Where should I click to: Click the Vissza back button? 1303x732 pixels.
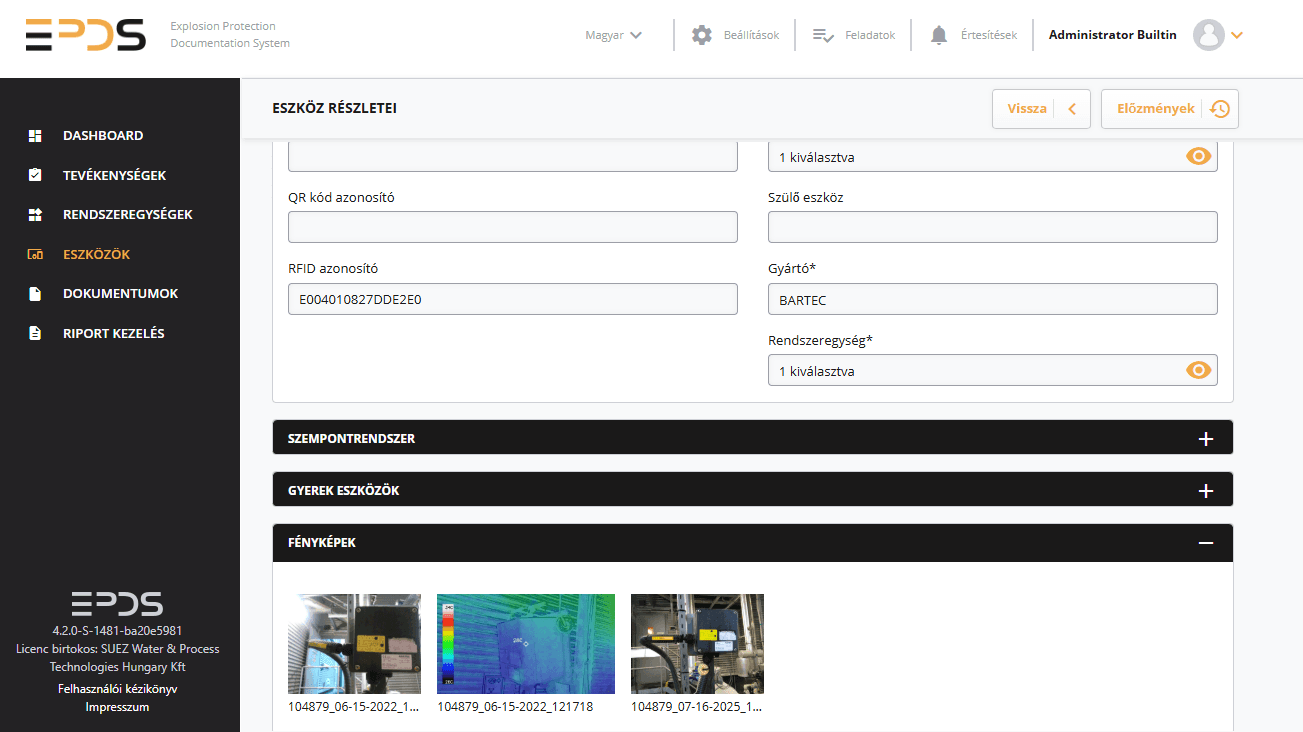pyautogui.click(x=1040, y=109)
